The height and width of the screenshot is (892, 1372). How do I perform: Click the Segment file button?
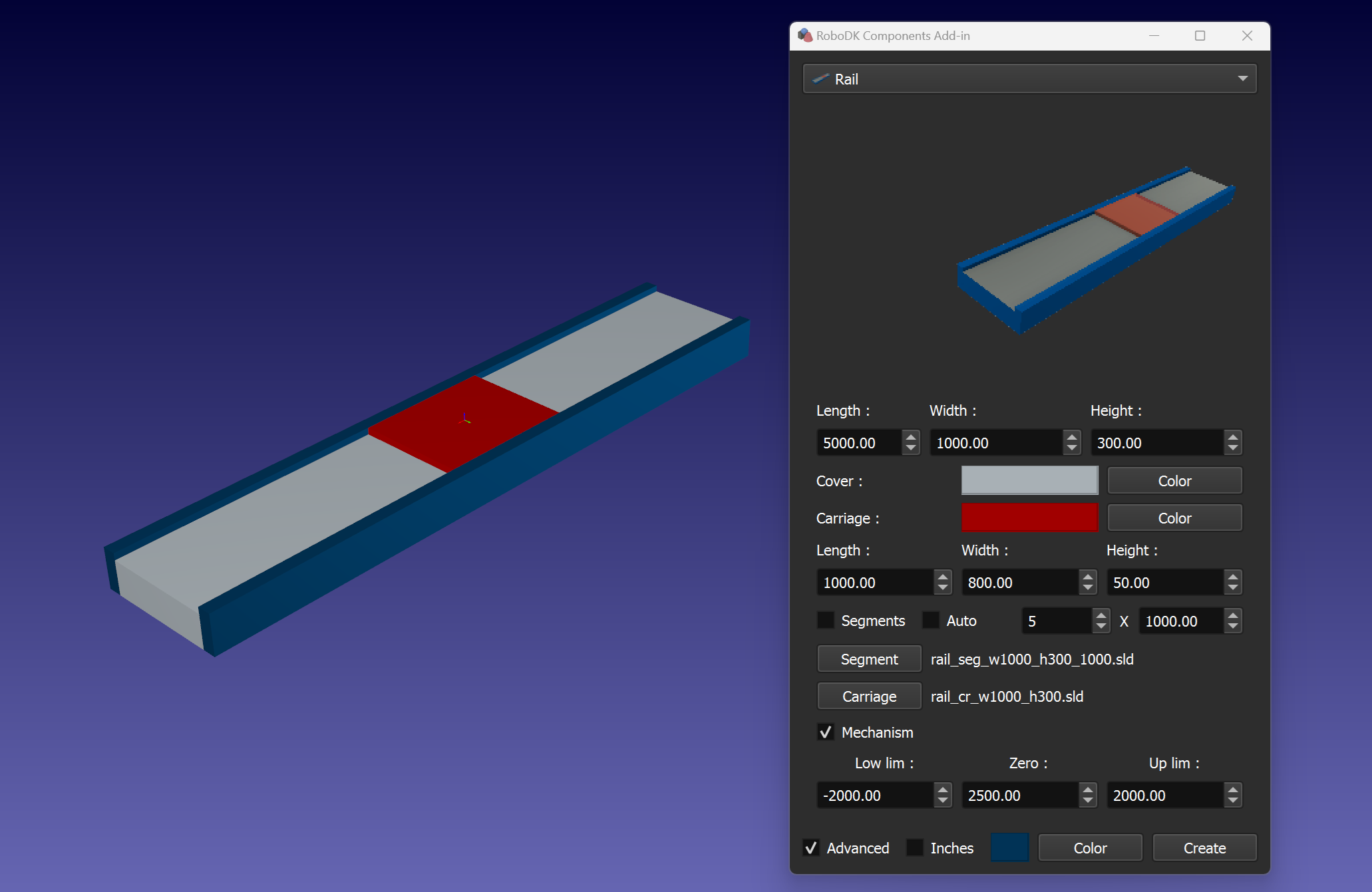coord(869,659)
